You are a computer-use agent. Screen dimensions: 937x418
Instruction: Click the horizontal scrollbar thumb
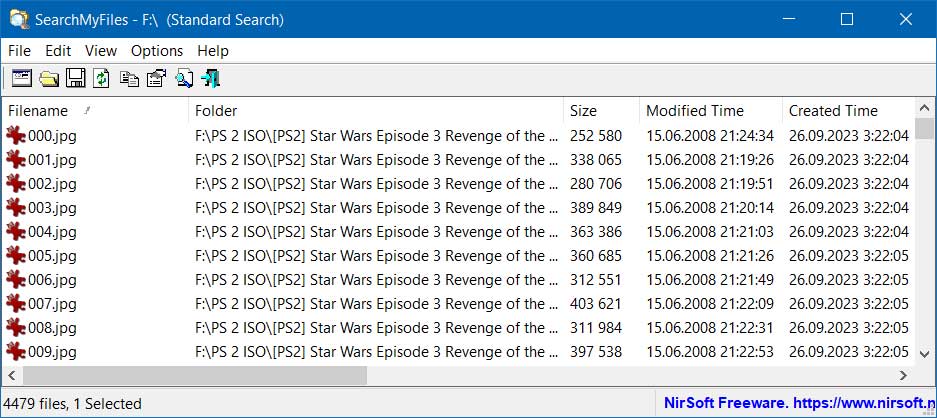tap(195, 376)
